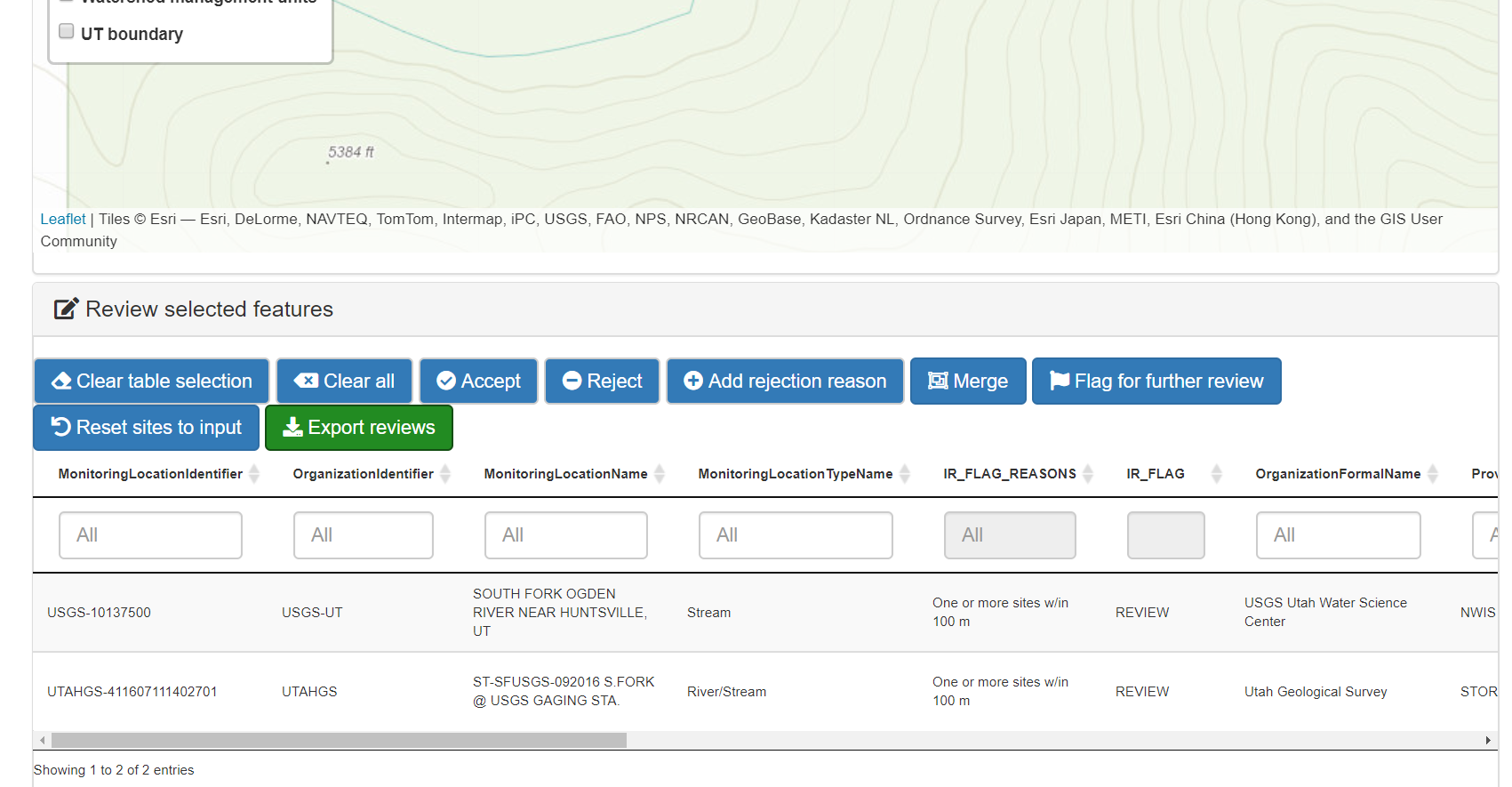Click Clear table selection eraser button
The width and height of the screenshot is (1512, 787).
pos(151,381)
